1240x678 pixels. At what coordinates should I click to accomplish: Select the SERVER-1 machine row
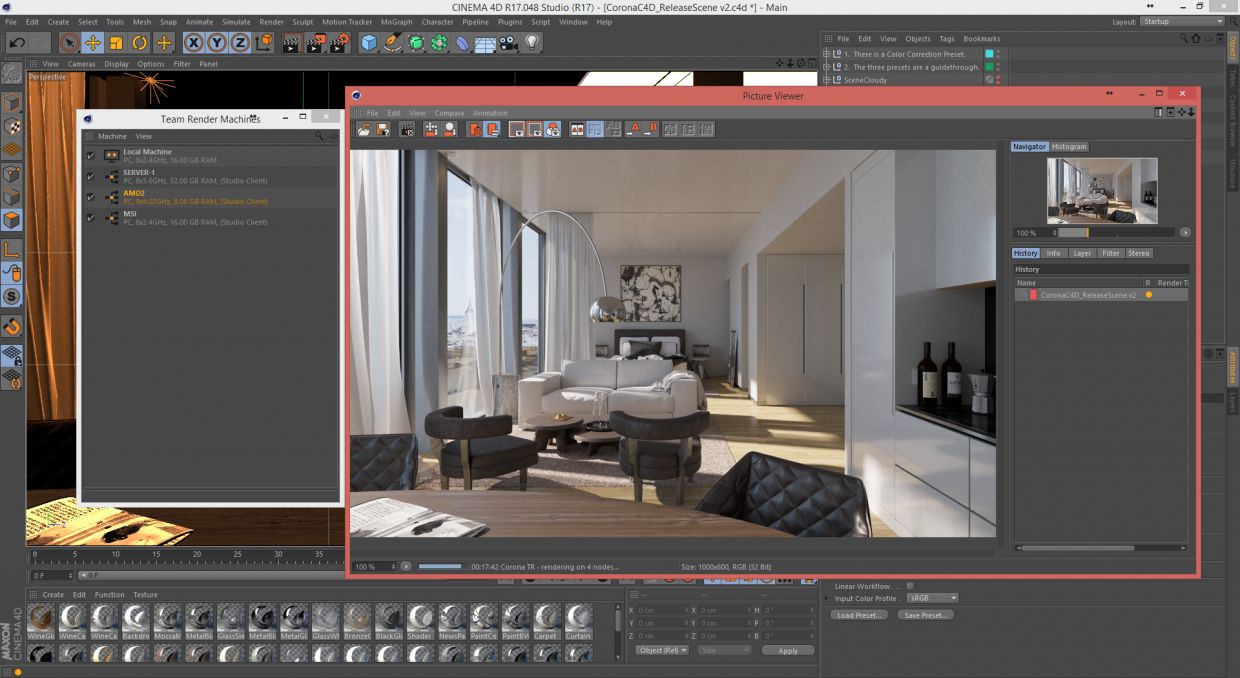pyautogui.click(x=211, y=176)
